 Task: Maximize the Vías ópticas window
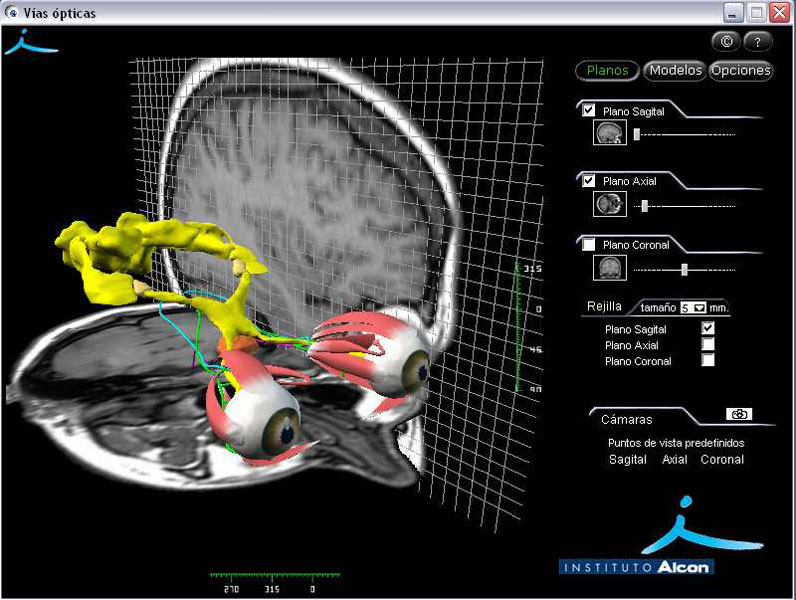[x=756, y=13]
